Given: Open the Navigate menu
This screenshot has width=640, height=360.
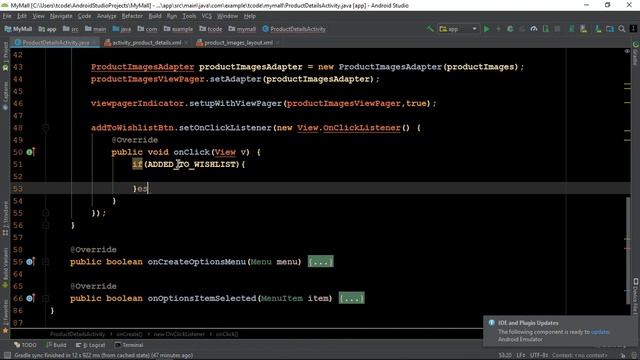Looking at the screenshot, I should pos(61,16).
